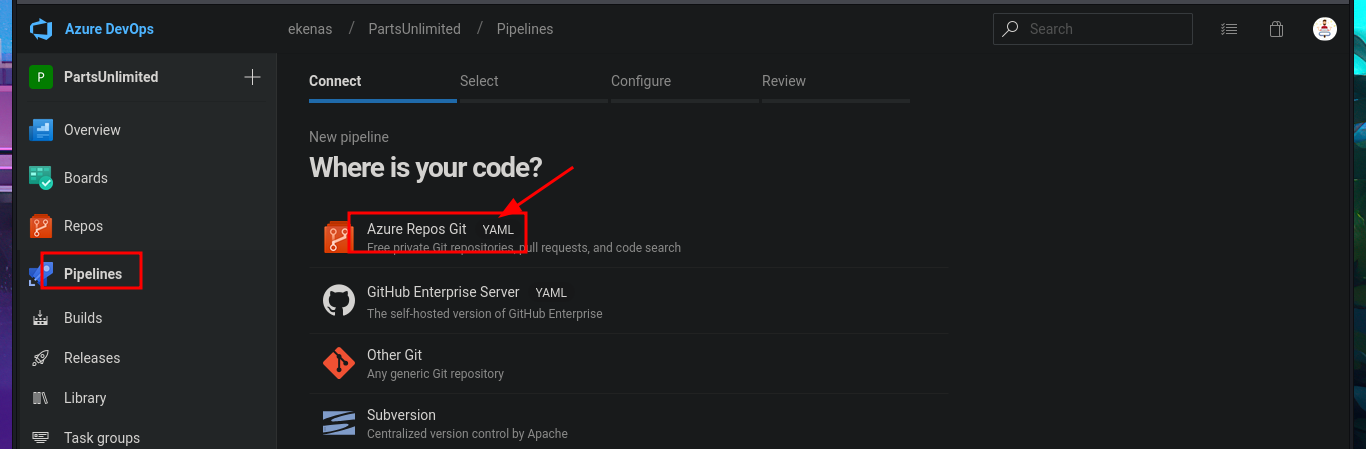Switch to the Configure step tab
1366x449 pixels.
pos(641,81)
